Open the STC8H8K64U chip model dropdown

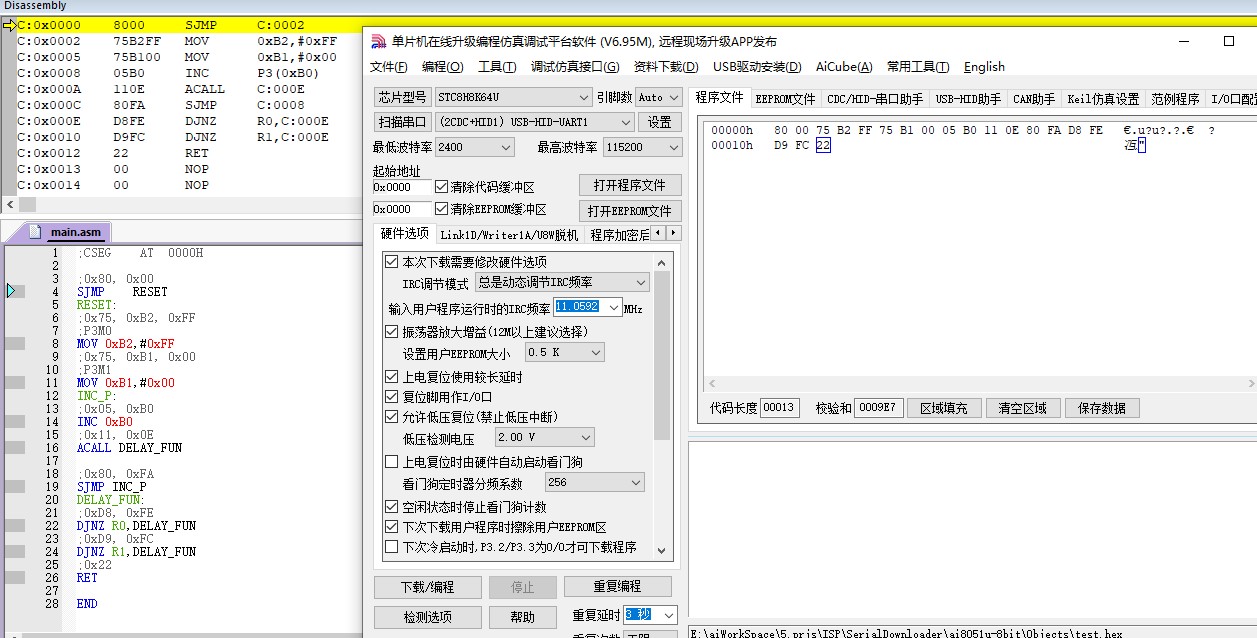pos(514,97)
